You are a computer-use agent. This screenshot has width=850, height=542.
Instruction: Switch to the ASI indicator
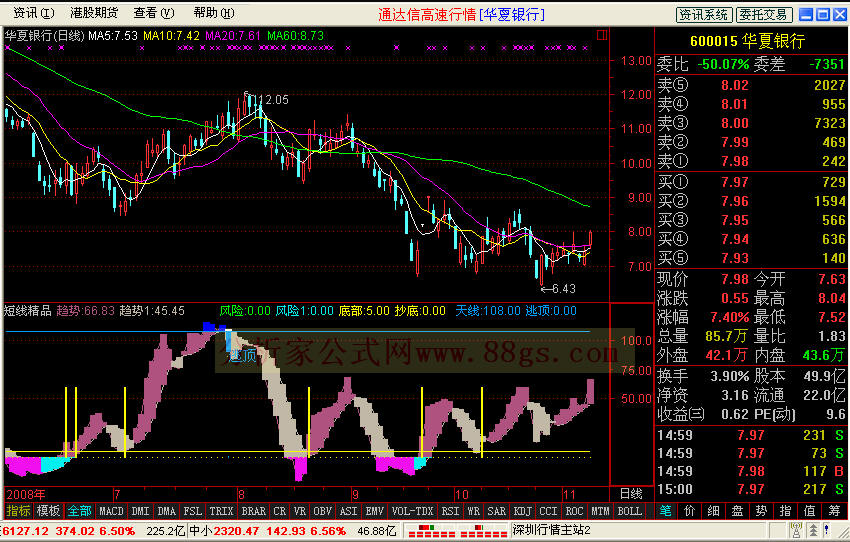349,511
